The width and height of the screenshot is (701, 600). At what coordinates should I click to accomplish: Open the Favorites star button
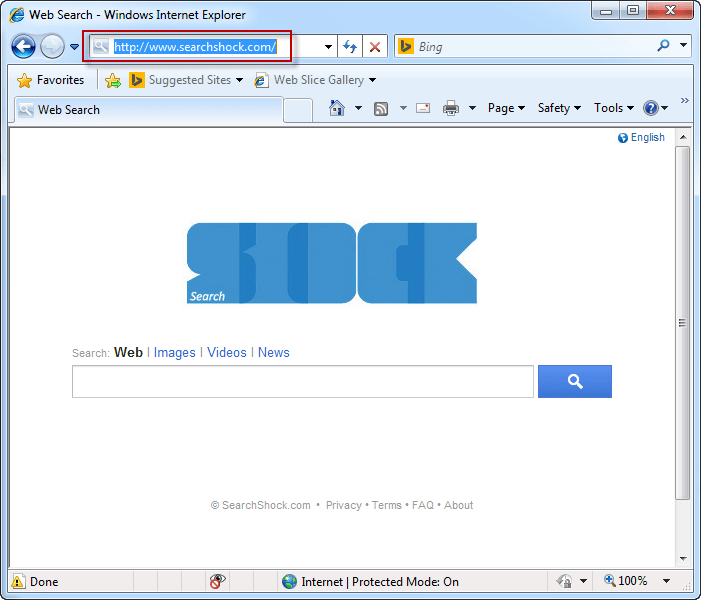[x=51, y=80]
